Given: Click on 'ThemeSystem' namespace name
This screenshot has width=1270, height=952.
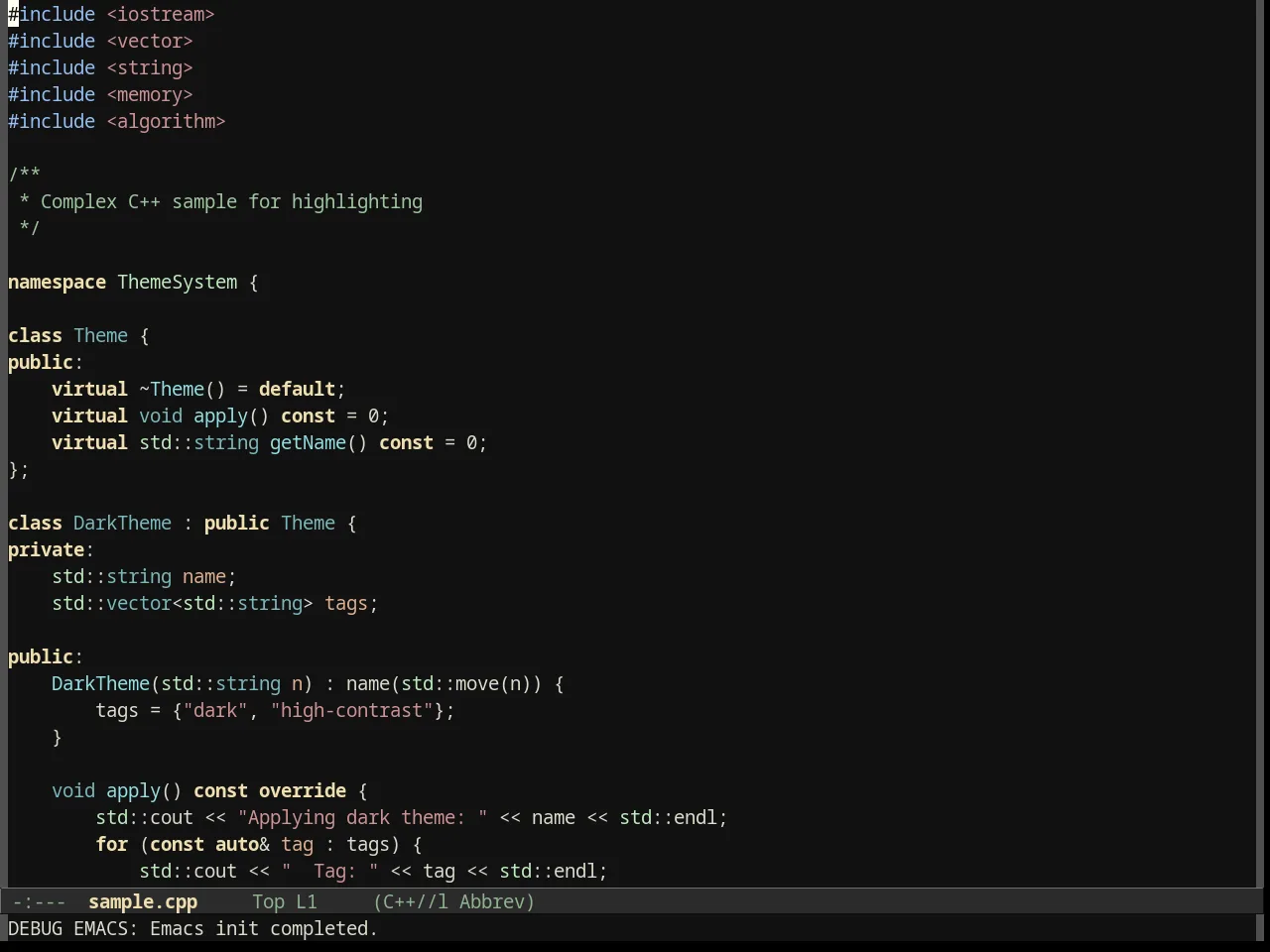Looking at the screenshot, I should (178, 282).
